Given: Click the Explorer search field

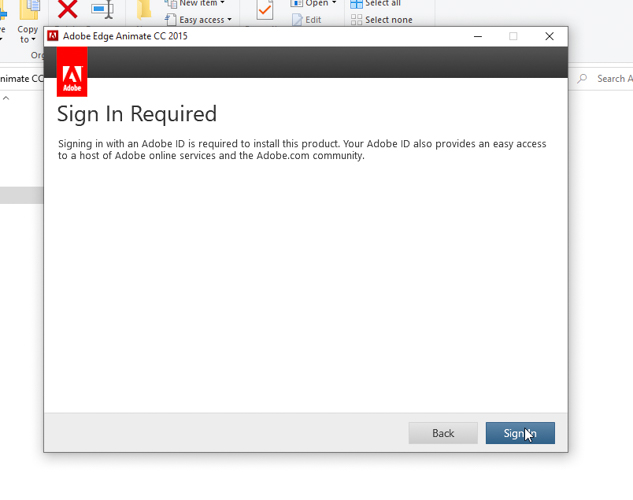Looking at the screenshot, I should point(610,78).
